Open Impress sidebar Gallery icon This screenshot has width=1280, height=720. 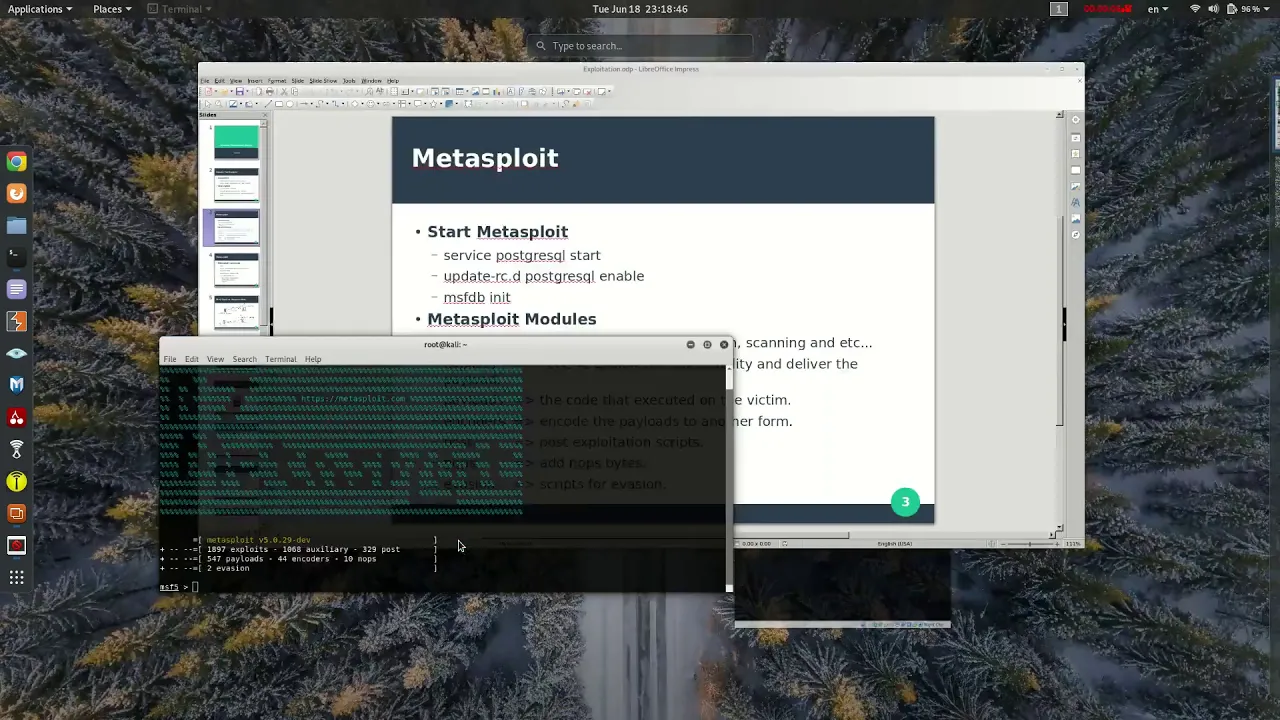pos(1076,218)
